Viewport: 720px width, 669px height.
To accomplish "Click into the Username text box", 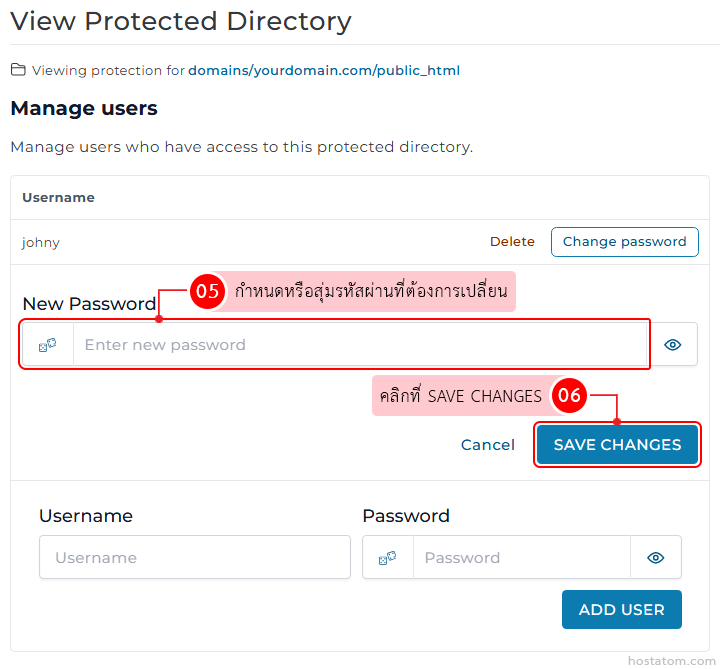I will pyautogui.click(x=195, y=558).
